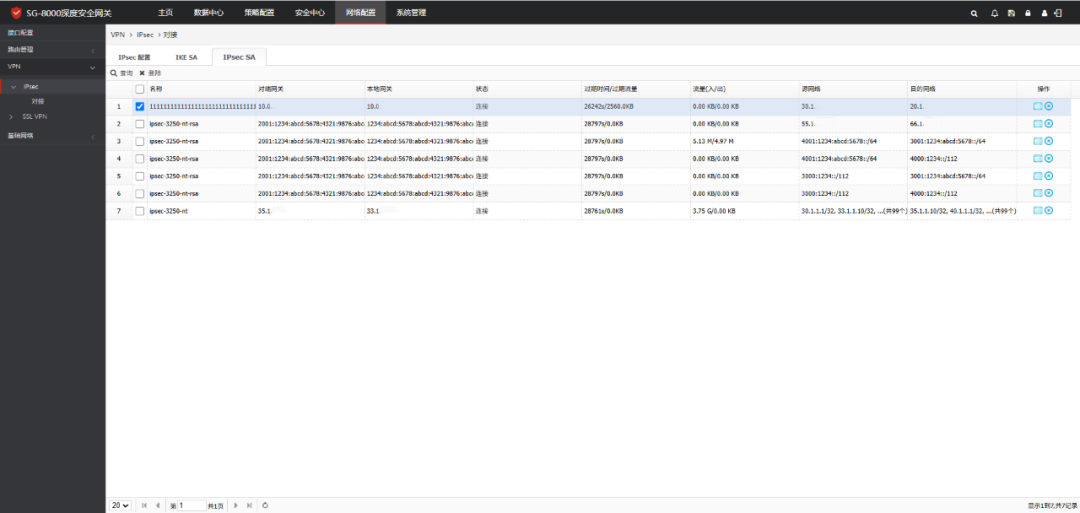The width and height of the screenshot is (1080, 513).
Task: Collapse the VPN section in the sidebar
Action: pyautogui.click(x=93, y=67)
